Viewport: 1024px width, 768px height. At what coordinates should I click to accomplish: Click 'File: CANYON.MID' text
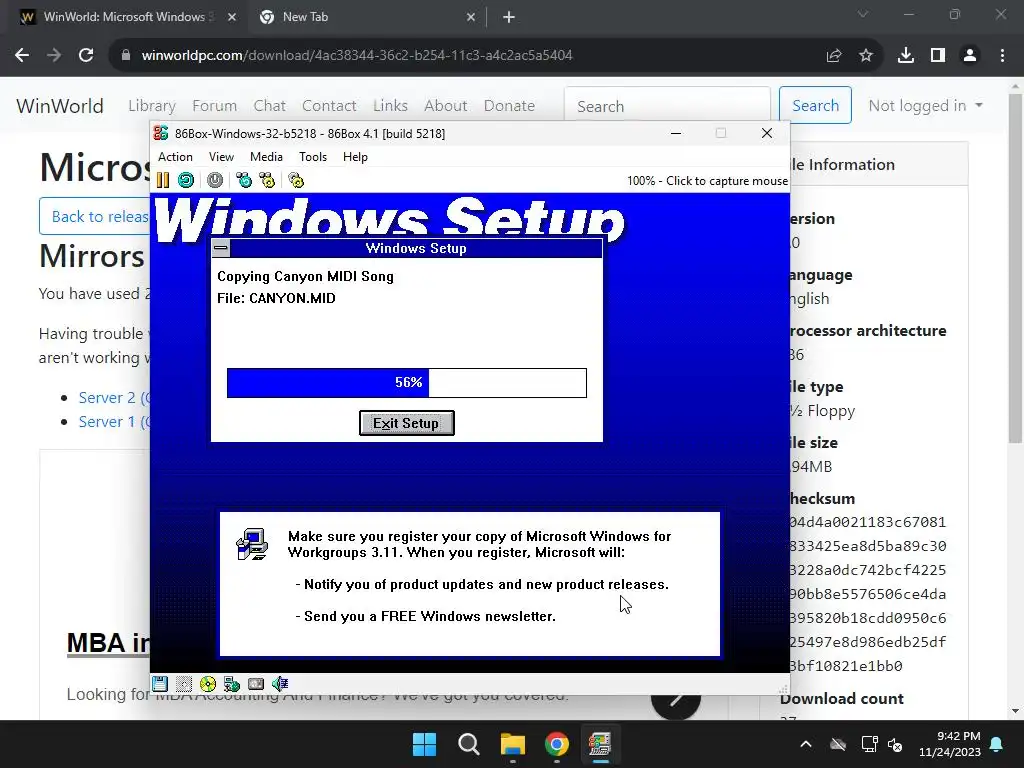(x=276, y=298)
